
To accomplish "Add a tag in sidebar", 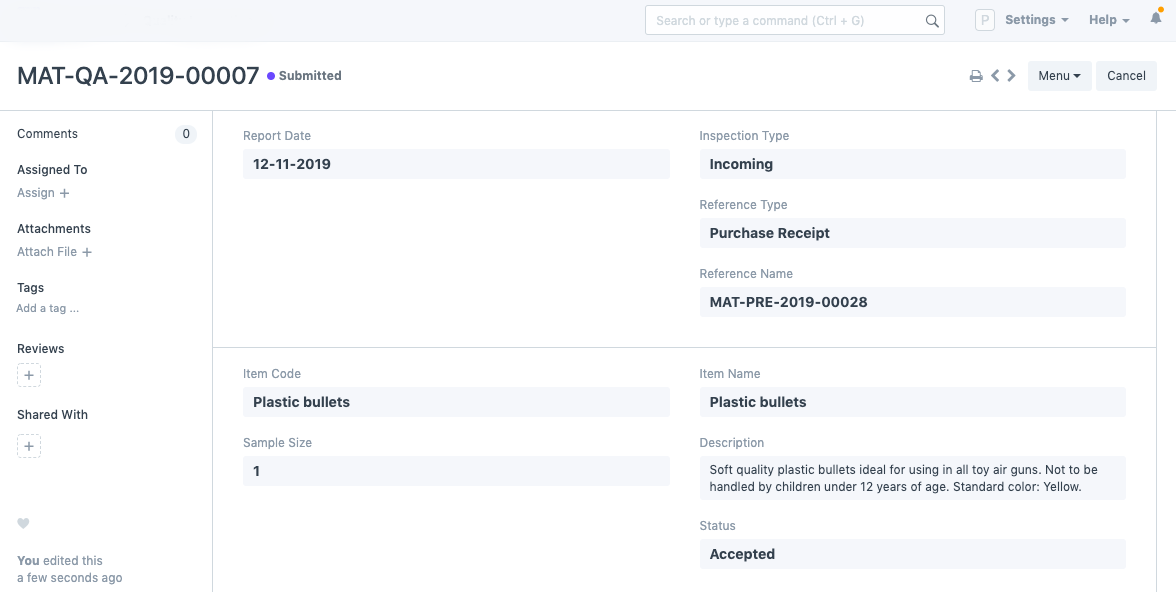I will click(x=48, y=309).
